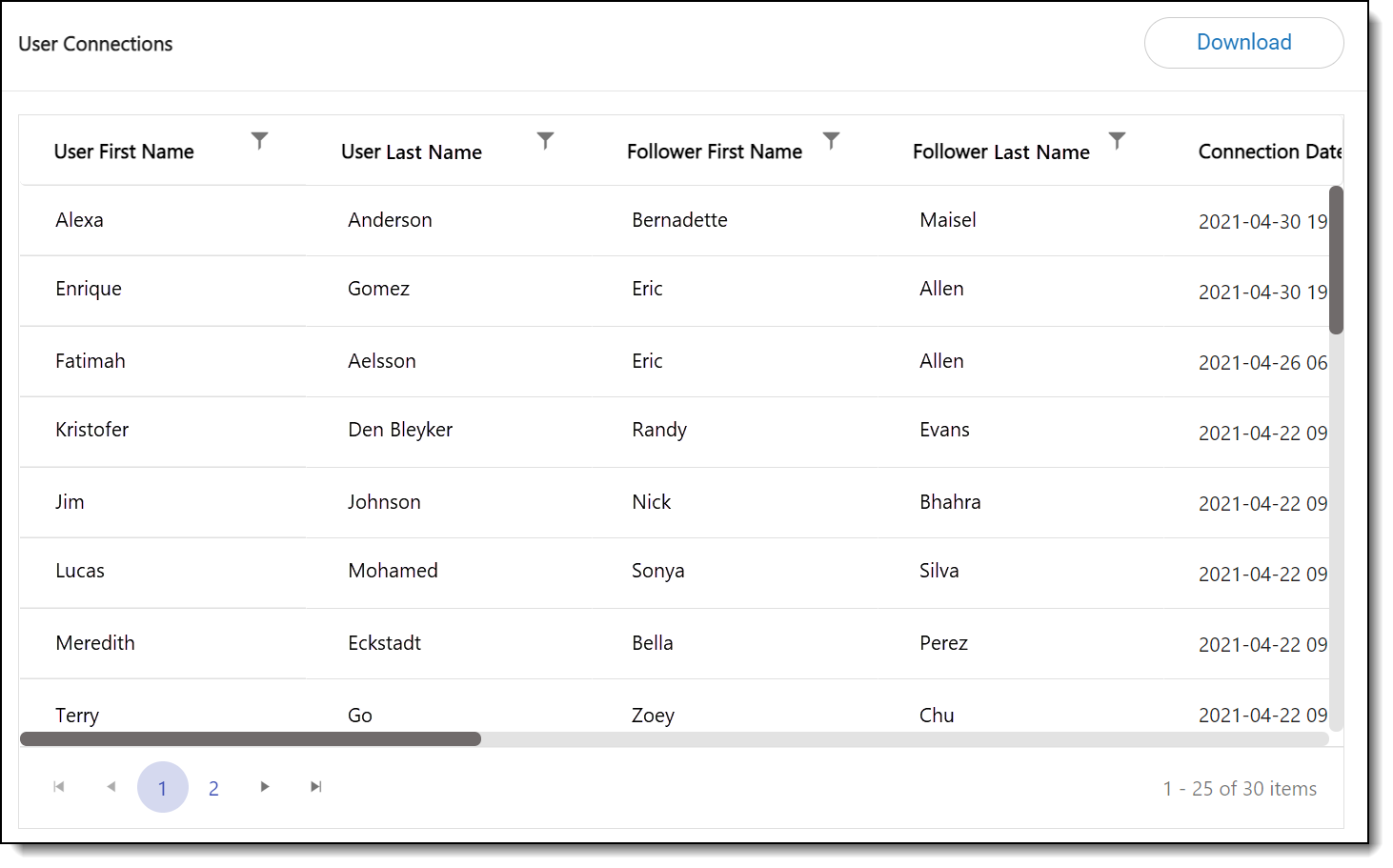Click the Aelsson last name cell
Viewport: 1393px width, 868px height.
coord(382,361)
